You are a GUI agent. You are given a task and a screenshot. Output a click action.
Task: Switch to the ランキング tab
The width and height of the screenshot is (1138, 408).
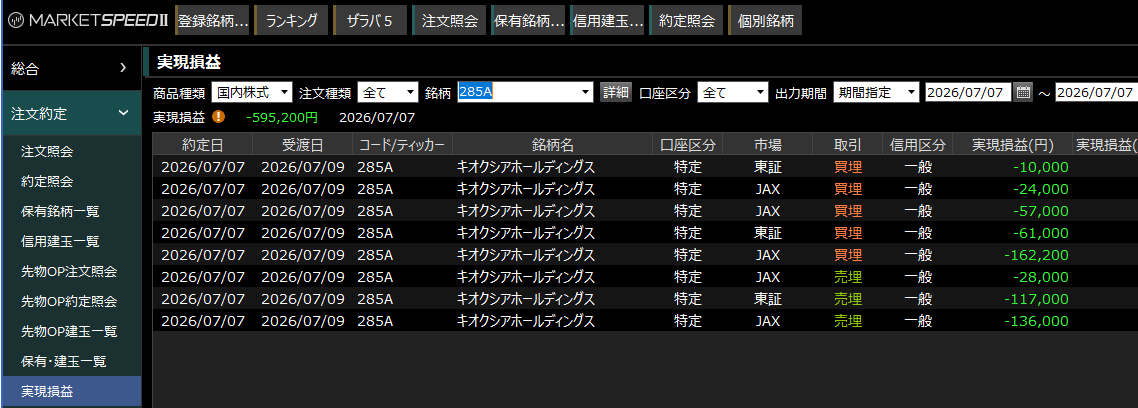(x=292, y=20)
